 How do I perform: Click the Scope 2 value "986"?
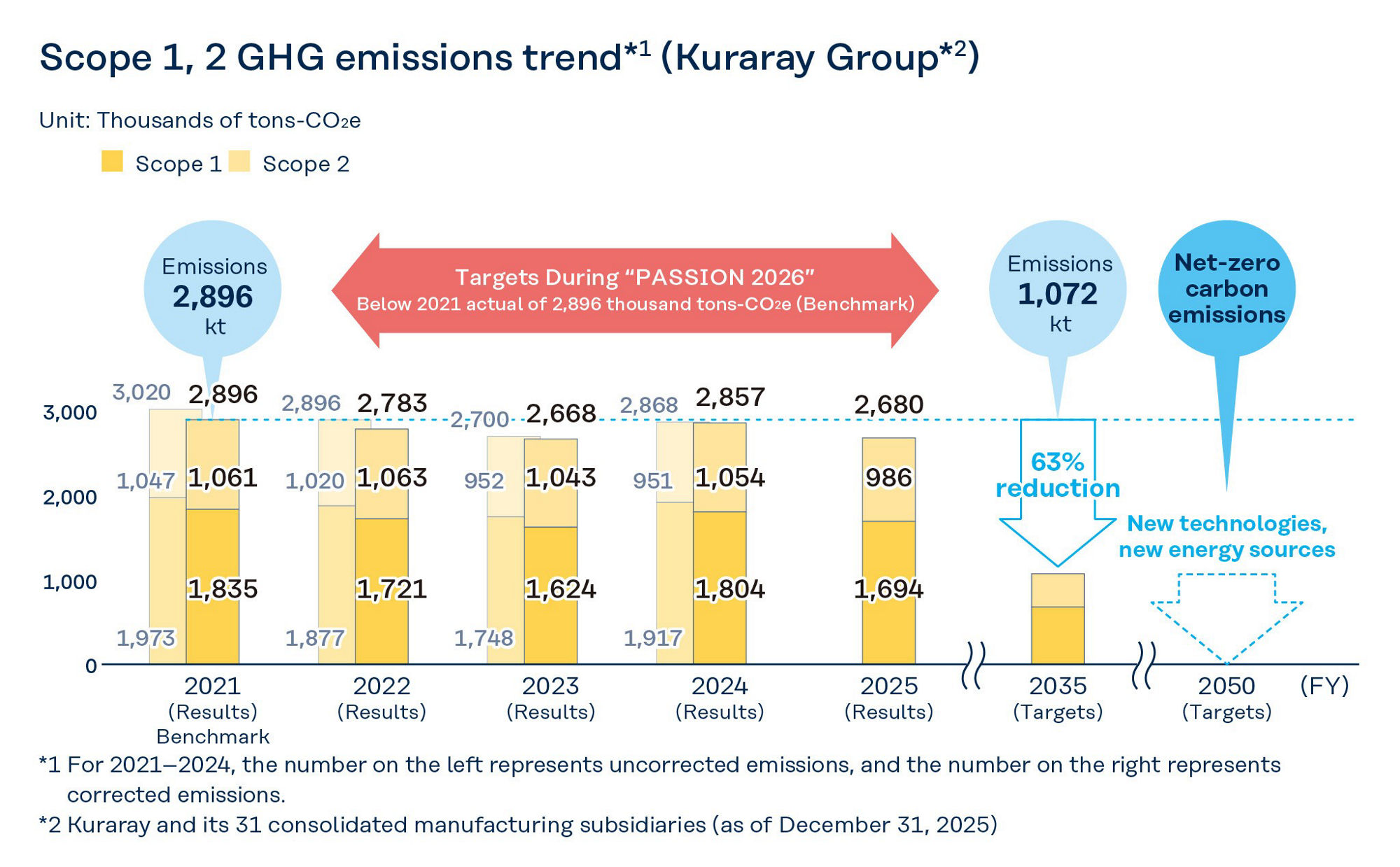coord(889,478)
